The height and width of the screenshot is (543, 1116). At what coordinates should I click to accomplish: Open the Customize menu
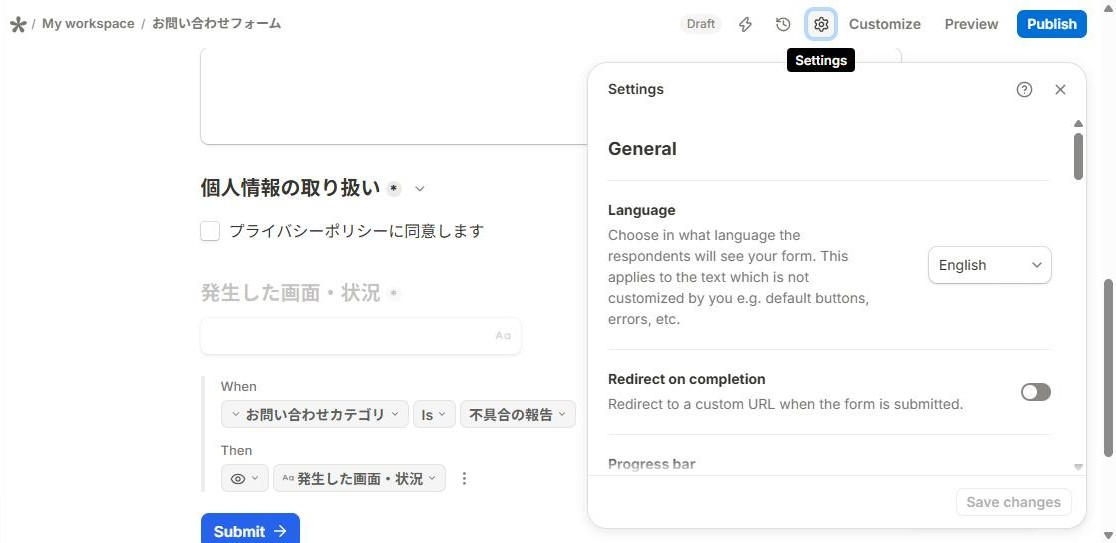pos(885,24)
